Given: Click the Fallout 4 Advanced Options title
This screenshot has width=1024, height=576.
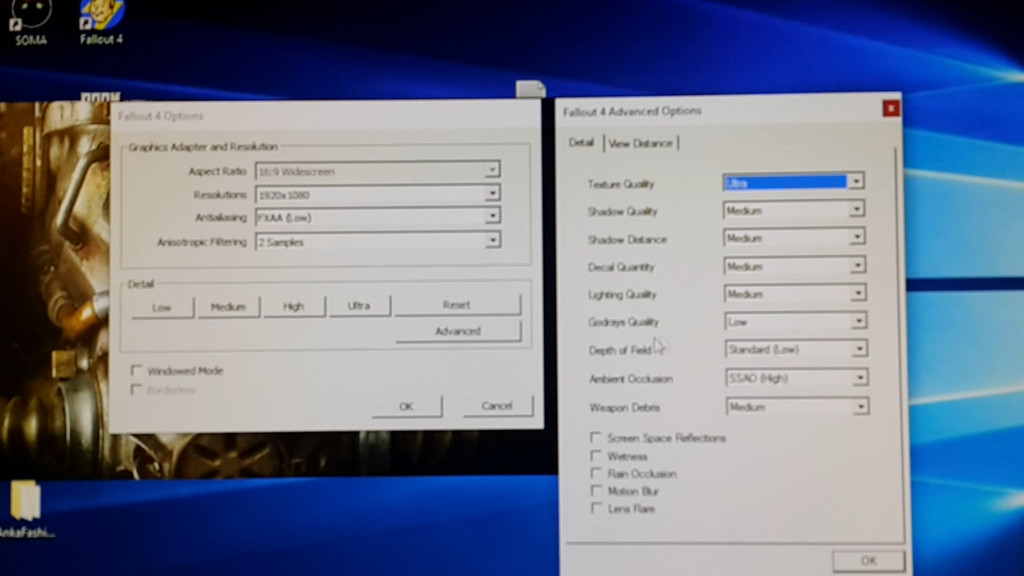Looking at the screenshot, I should (632, 111).
